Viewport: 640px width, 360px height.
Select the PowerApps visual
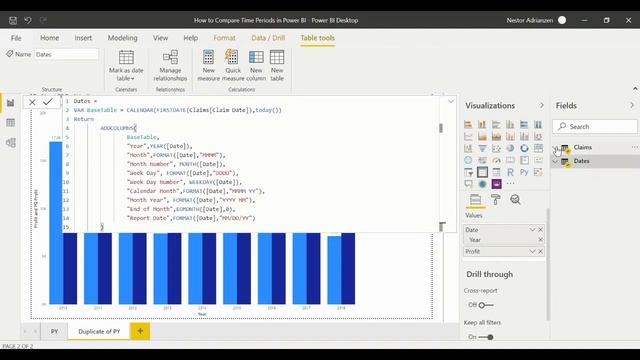pos(496,184)
